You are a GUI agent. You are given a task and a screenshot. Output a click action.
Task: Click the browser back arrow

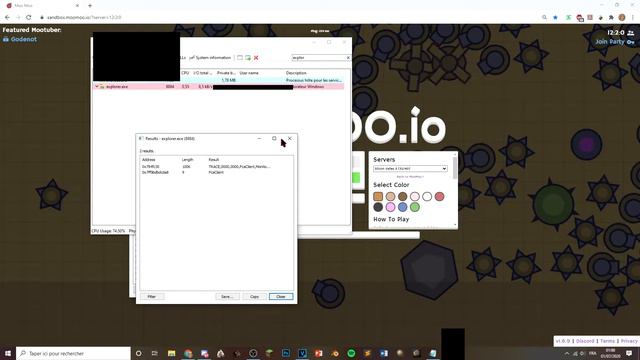pos(7,17)
